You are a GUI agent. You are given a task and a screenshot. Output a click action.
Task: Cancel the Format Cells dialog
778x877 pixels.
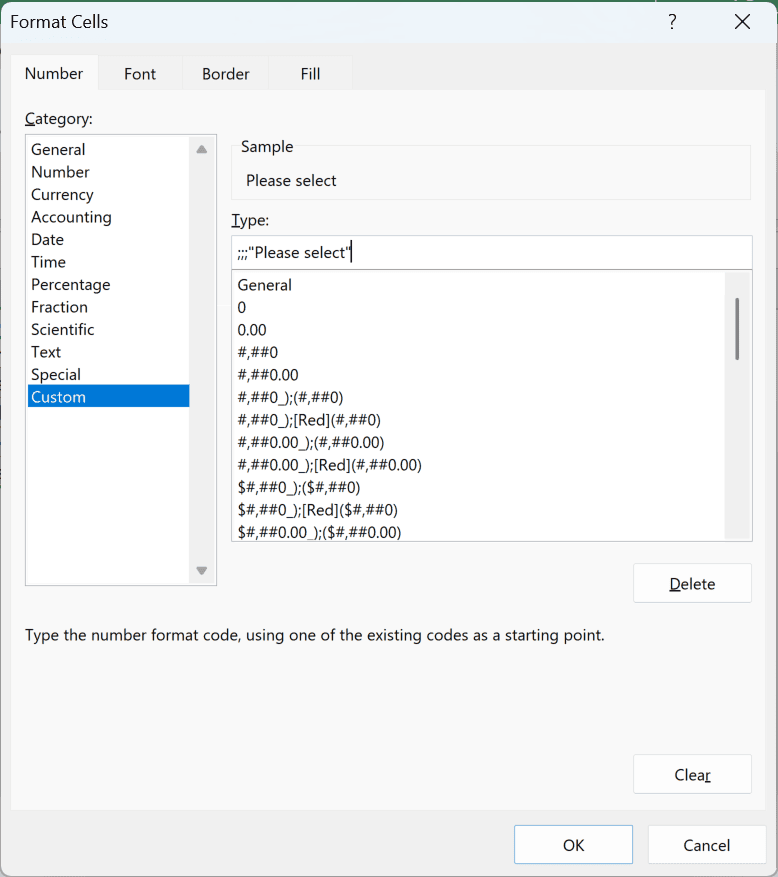(x=706, y=845)
